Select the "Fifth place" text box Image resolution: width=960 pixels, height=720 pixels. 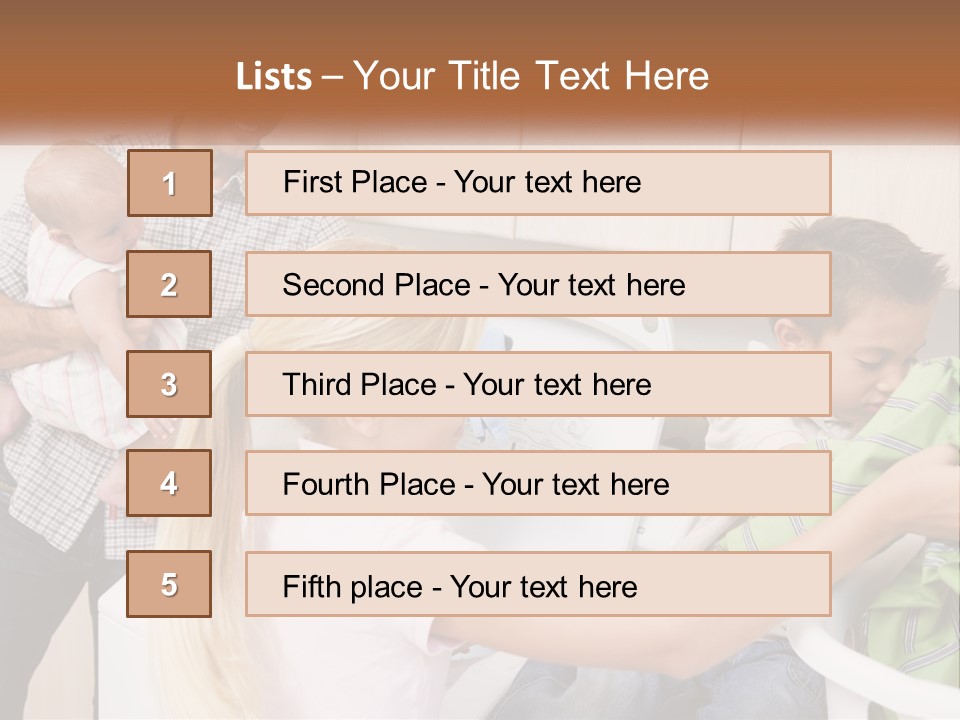click(538, 584)
